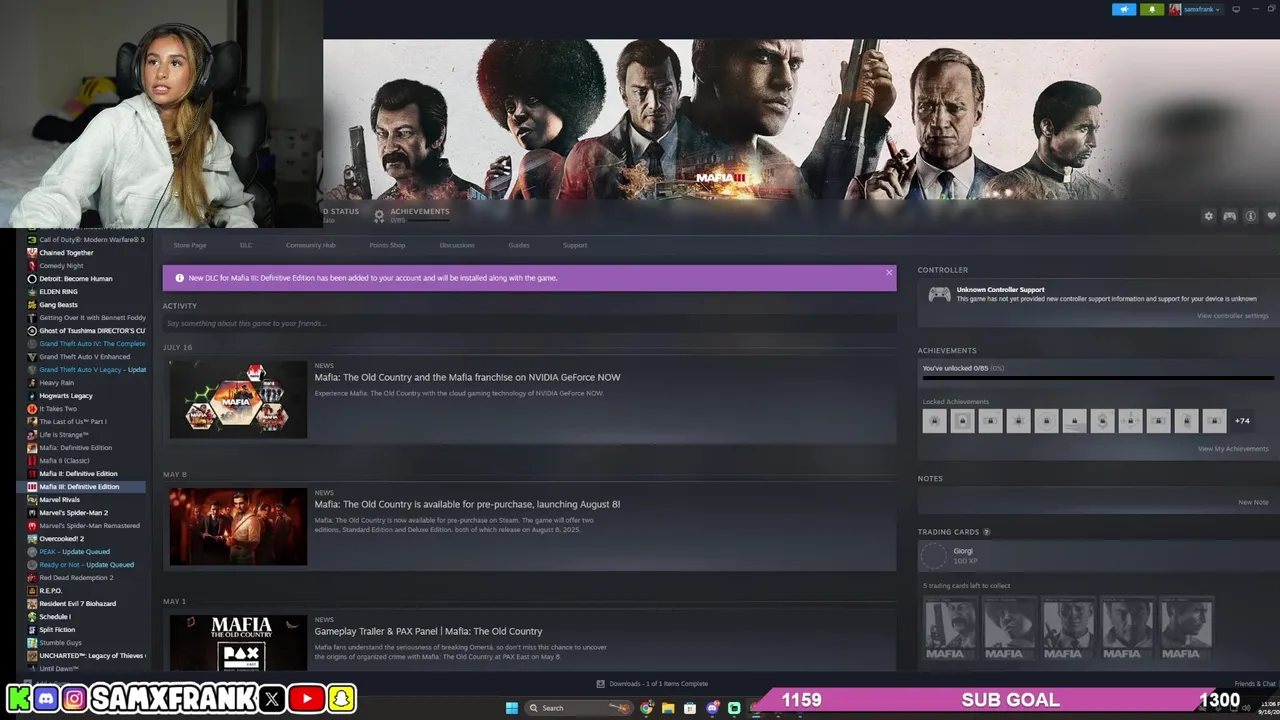1280x720 pixels.
Task: Click the first locked achievement icon
Action: tap(934, 421)
